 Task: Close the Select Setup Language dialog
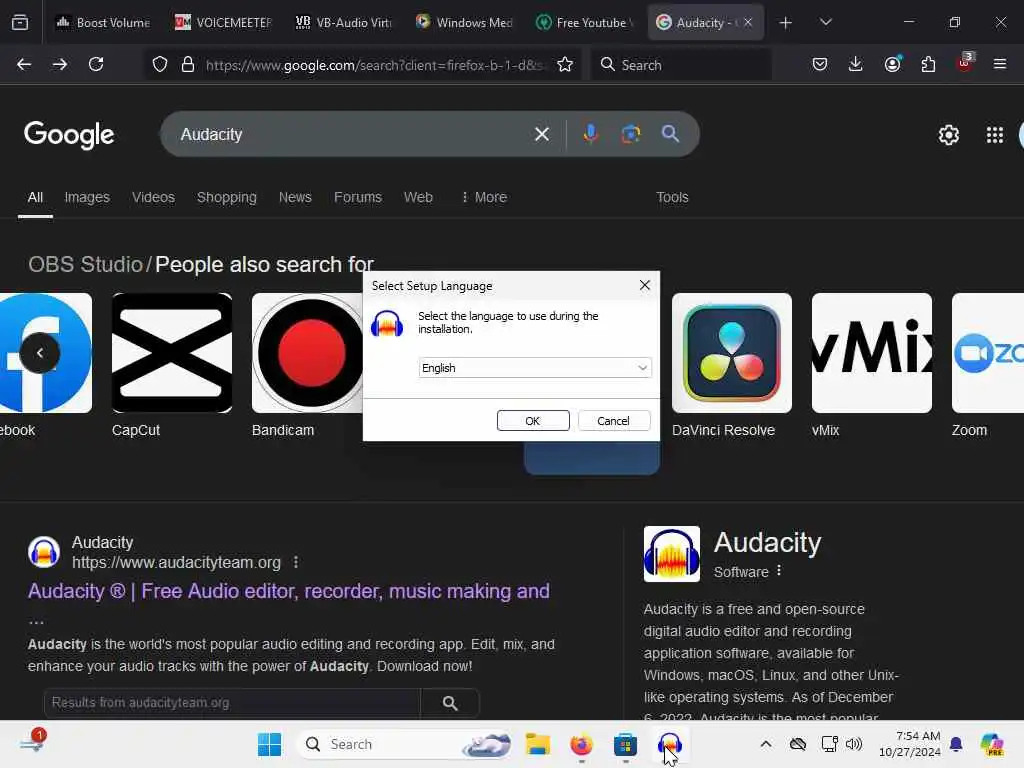pyautogui.click(x=645, y=285)
